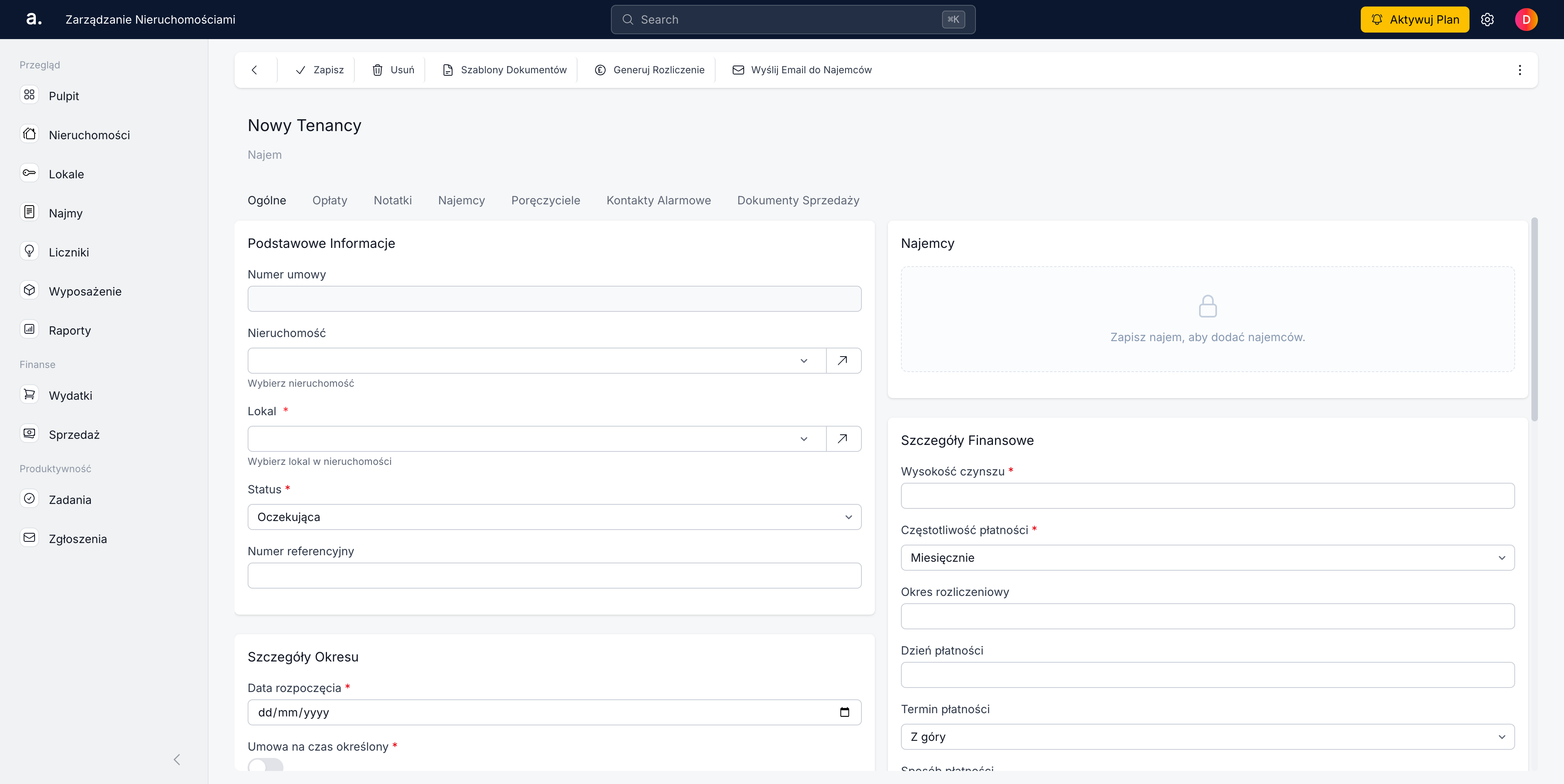Click the Data rozpoczęcia date field
Image resolution: width=1564 pixels, height=784 pixels.
(554, 712)
